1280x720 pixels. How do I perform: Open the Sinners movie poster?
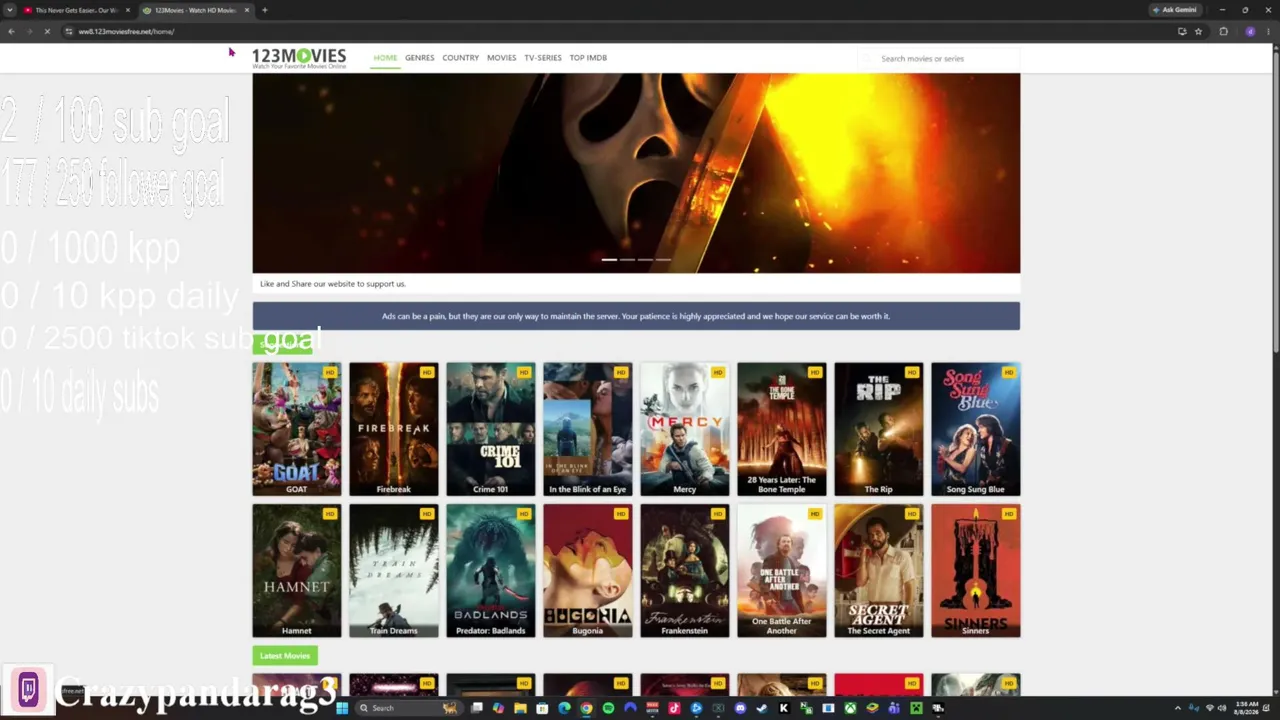[x=975, y=570]
